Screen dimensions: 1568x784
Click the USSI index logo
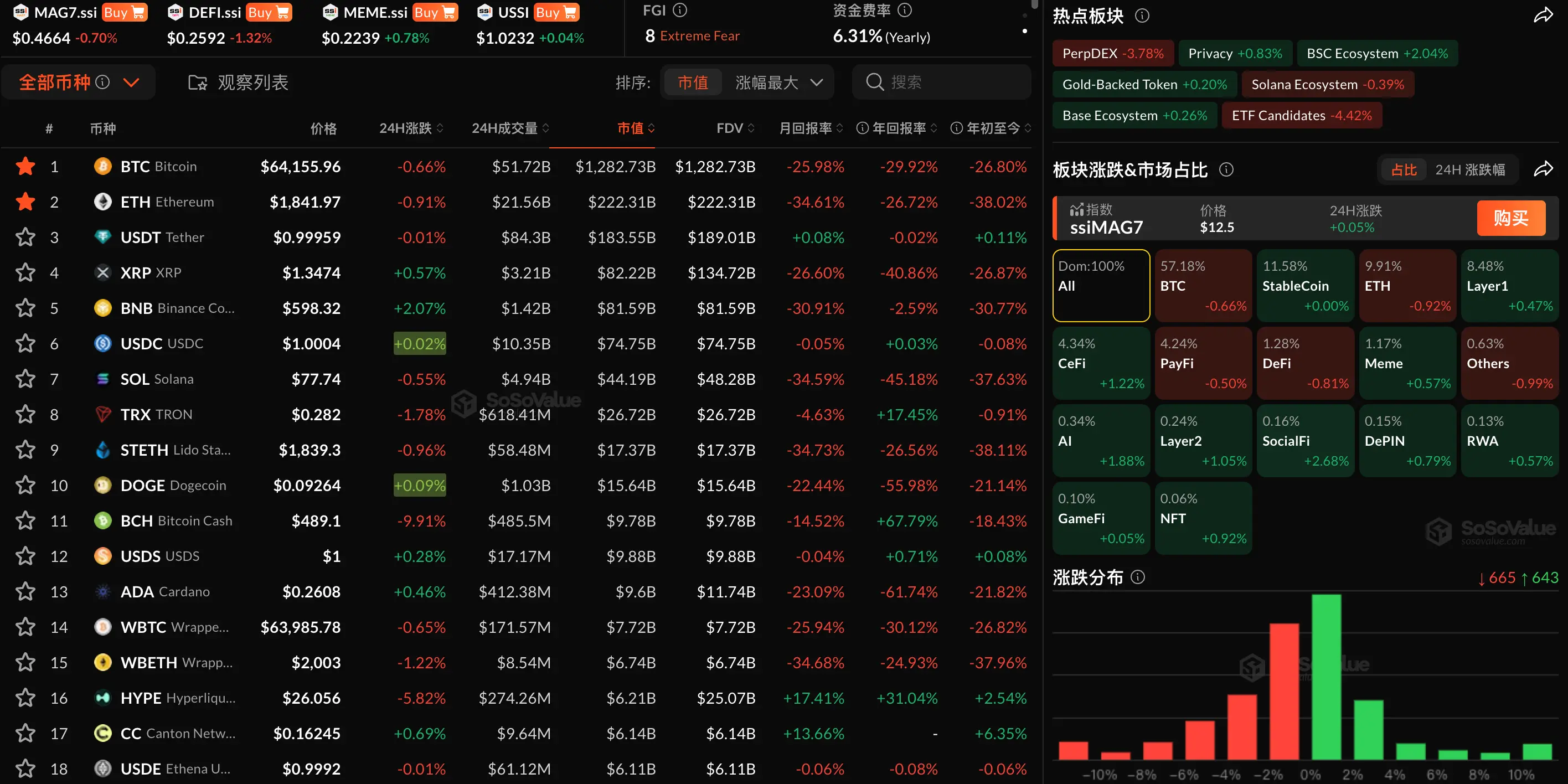[485, 12]
